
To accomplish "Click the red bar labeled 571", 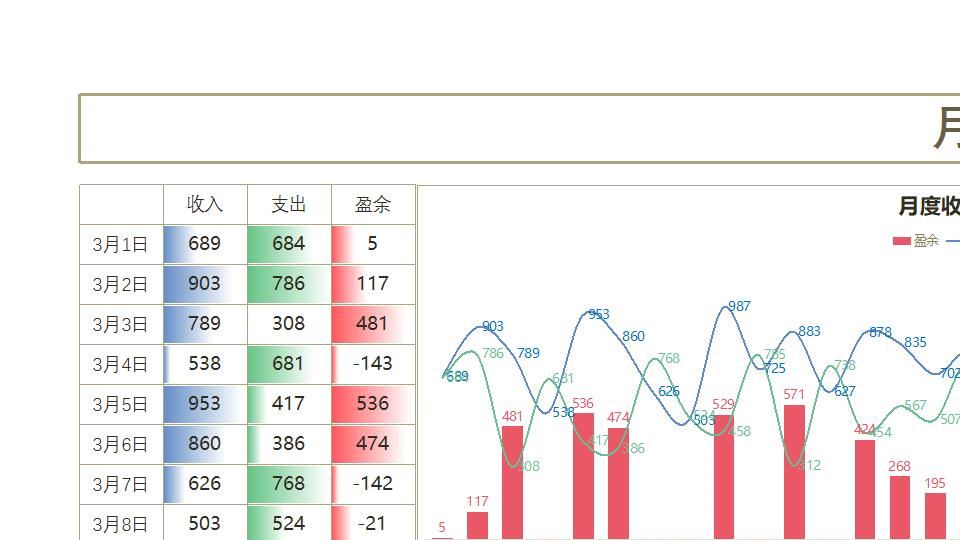I will (794, 472).
